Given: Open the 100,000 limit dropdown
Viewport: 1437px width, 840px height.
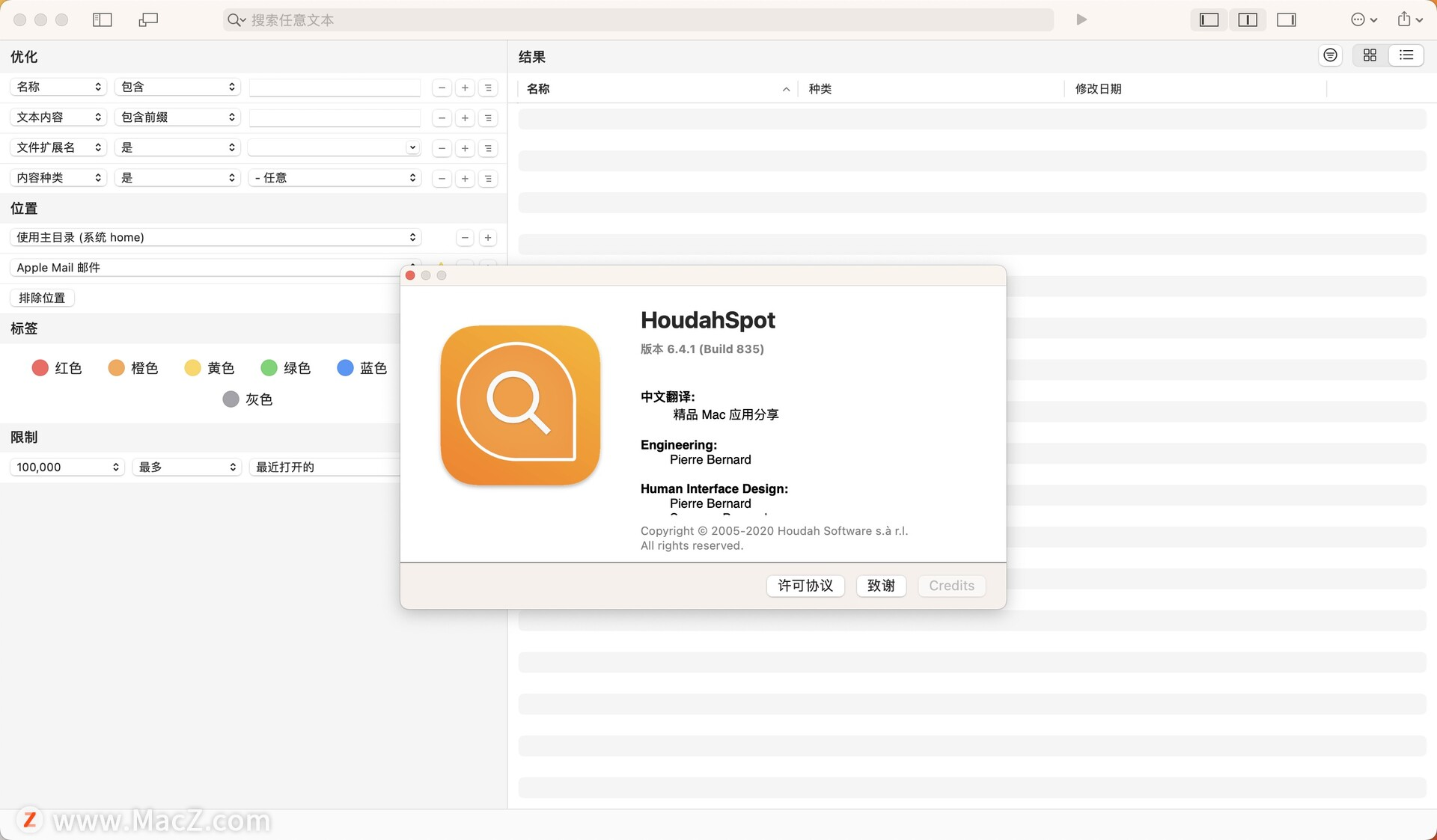Looking at the screenshot, I should [67, 467].
